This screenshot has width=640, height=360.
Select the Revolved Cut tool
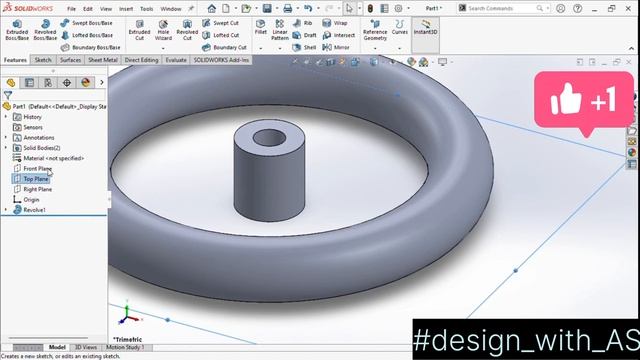(x=187, y=30)
